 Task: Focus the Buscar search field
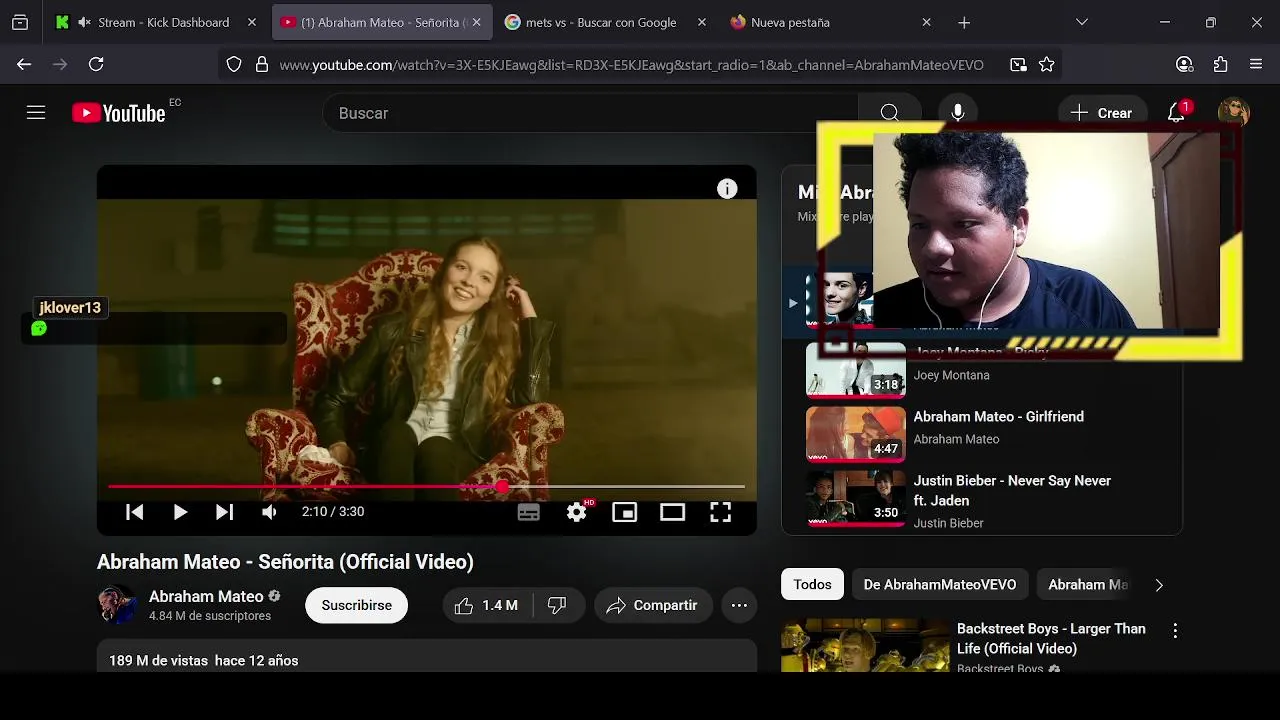[590, 113]
